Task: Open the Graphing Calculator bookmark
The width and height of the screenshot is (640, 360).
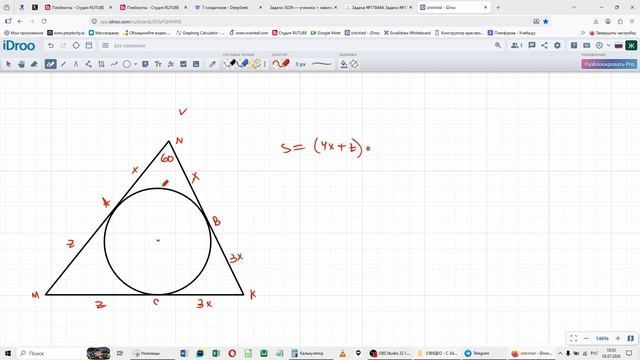Action: [200, 33]
